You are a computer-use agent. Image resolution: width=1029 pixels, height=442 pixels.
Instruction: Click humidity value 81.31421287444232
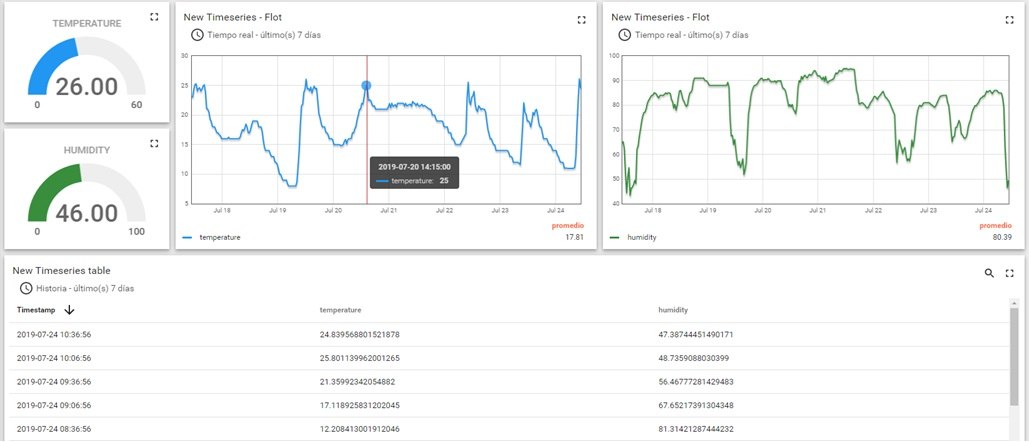click(x=696, y=429)
